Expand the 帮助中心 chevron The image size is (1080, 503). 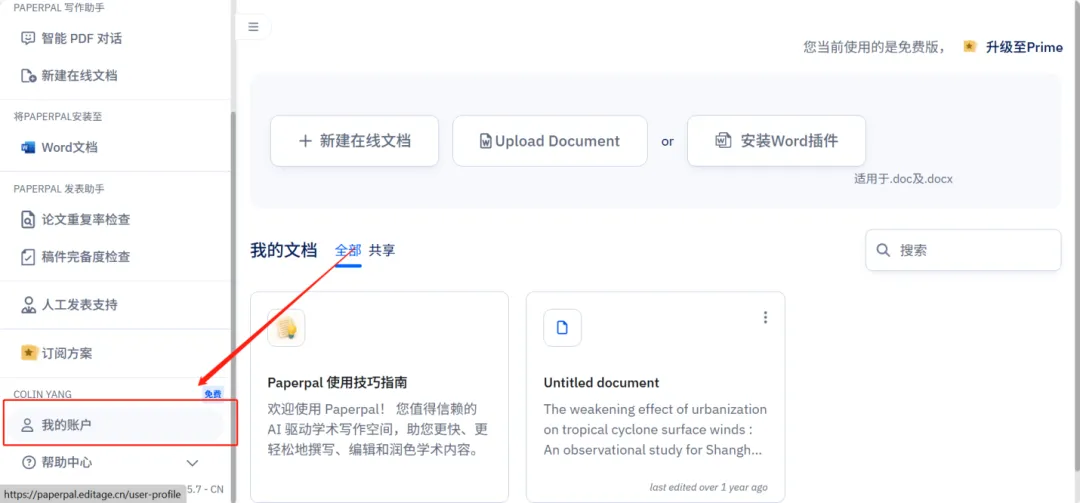(x=193, y=463)
